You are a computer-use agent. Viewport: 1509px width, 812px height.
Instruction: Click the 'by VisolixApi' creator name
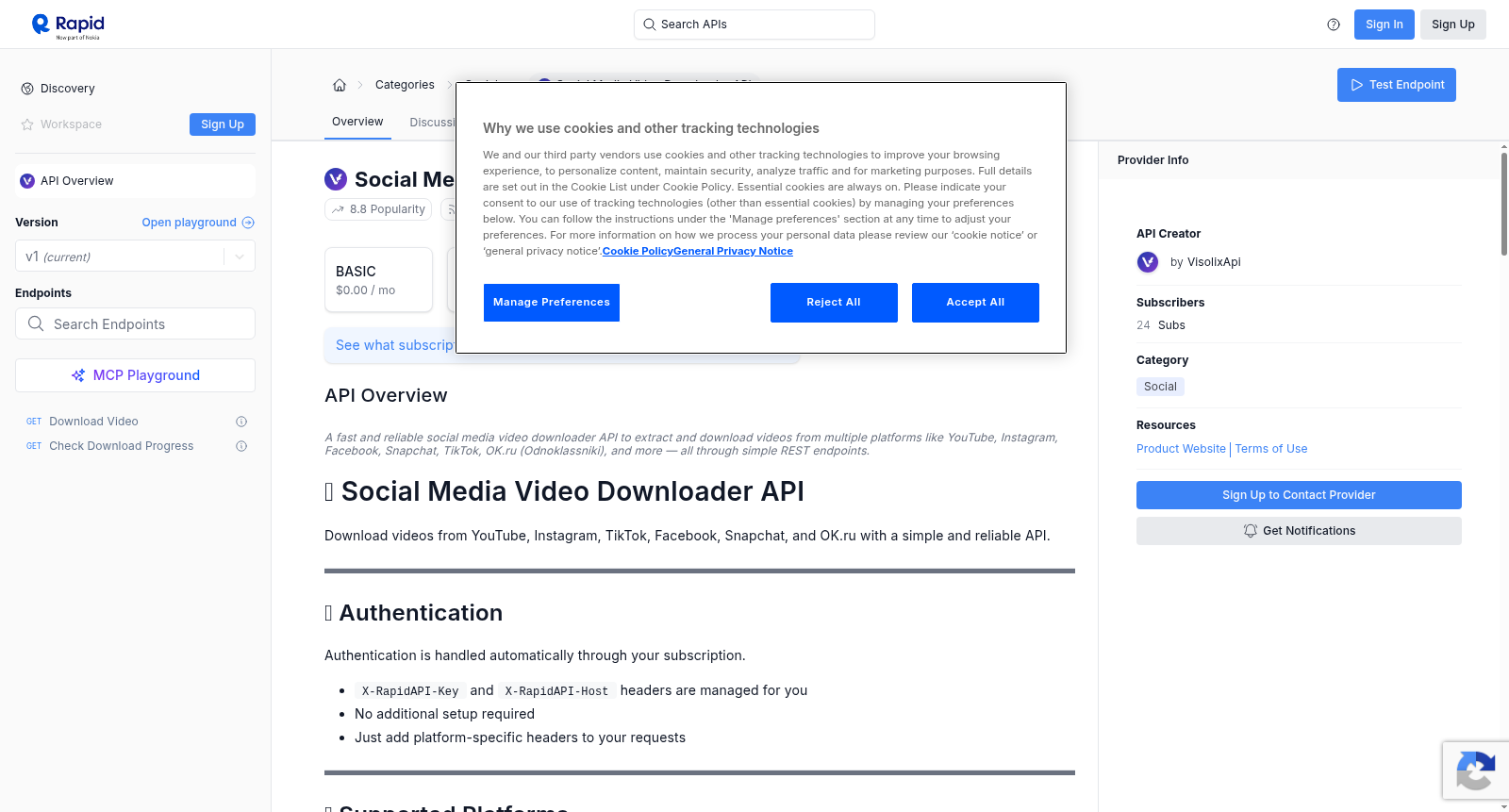coord(1205,262)
